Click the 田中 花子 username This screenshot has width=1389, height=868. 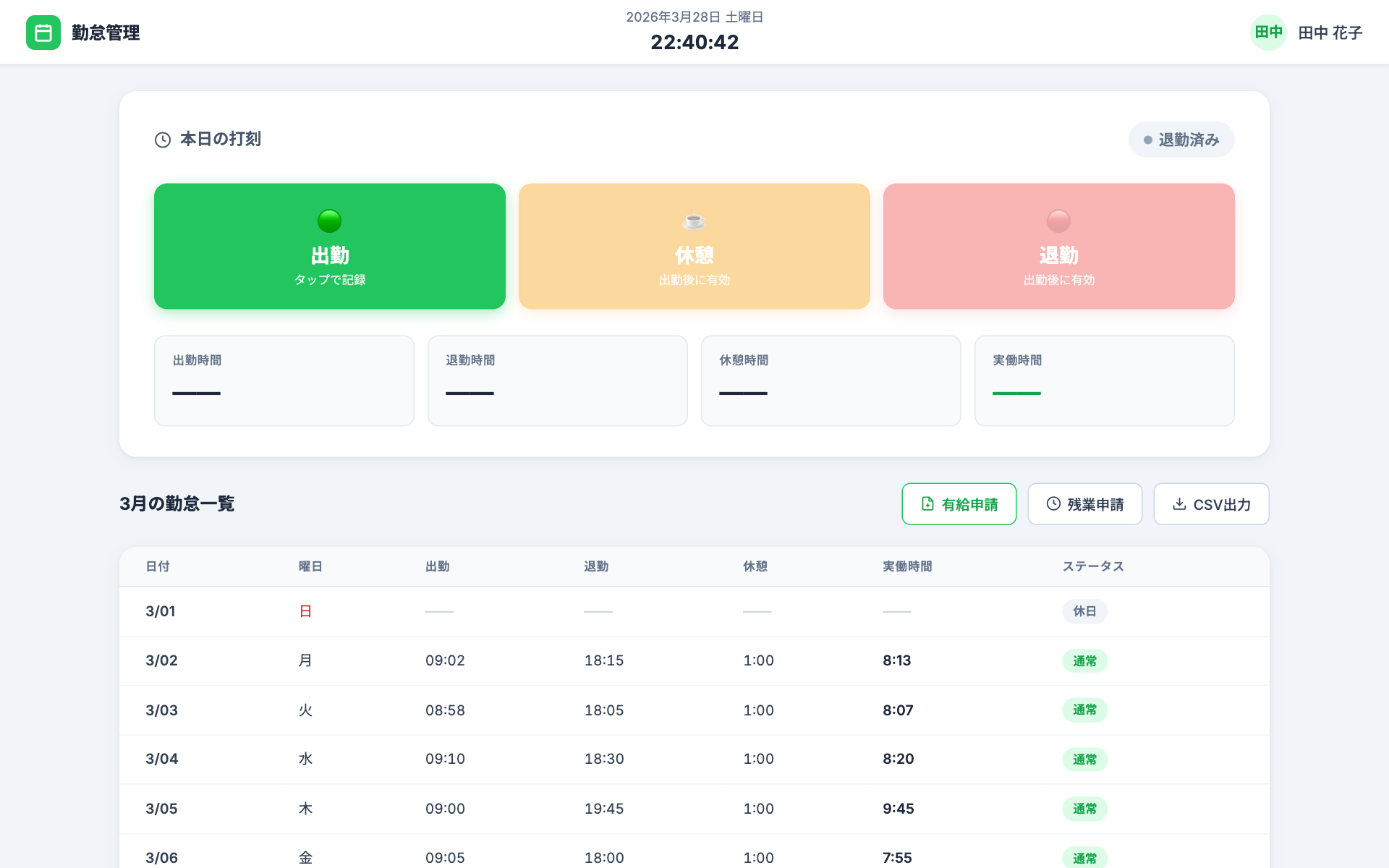pyautogui.click(x=1330, y=33)
